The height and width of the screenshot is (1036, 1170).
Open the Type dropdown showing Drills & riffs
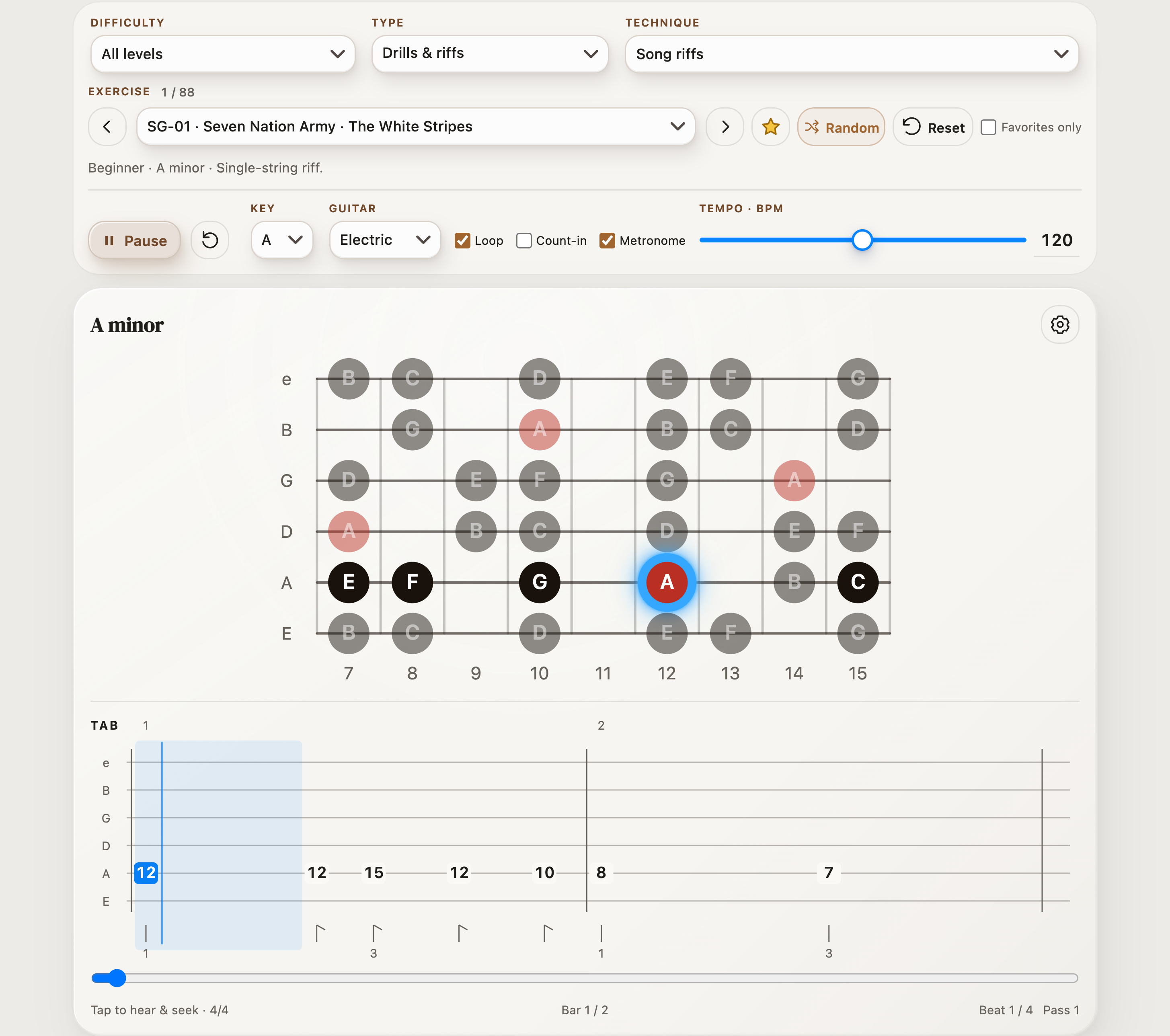(490, 54)
